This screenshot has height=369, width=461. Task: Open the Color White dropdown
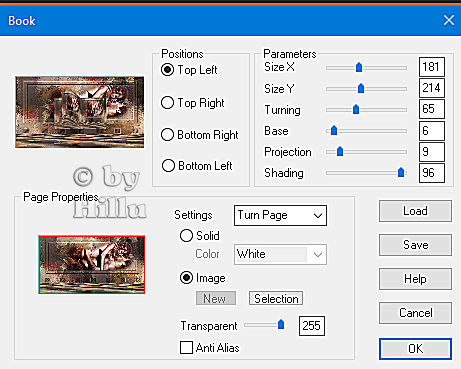pos(280,254)
